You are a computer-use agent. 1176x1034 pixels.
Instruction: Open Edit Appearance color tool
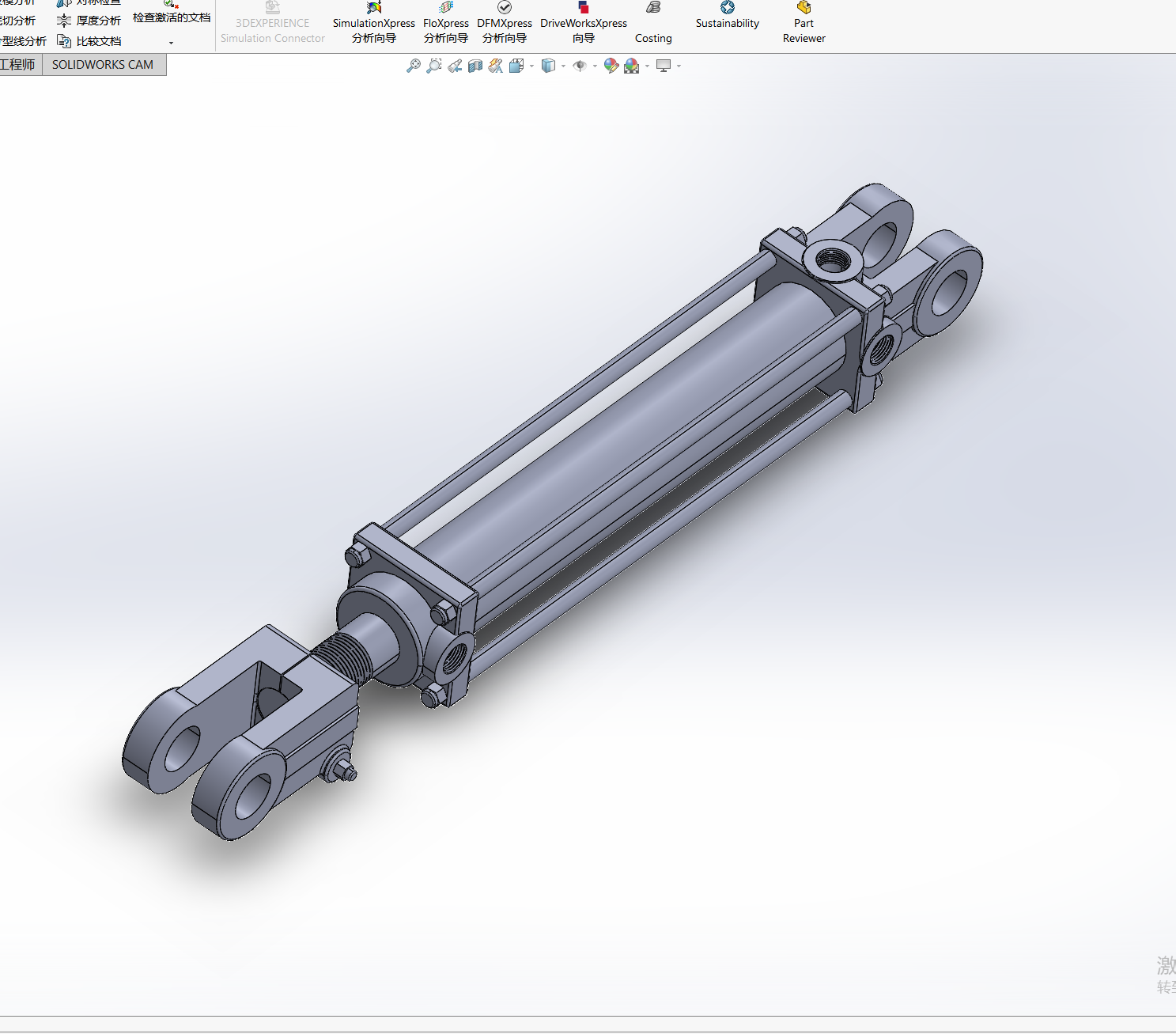pyautogui.click(x=611, y=66)
